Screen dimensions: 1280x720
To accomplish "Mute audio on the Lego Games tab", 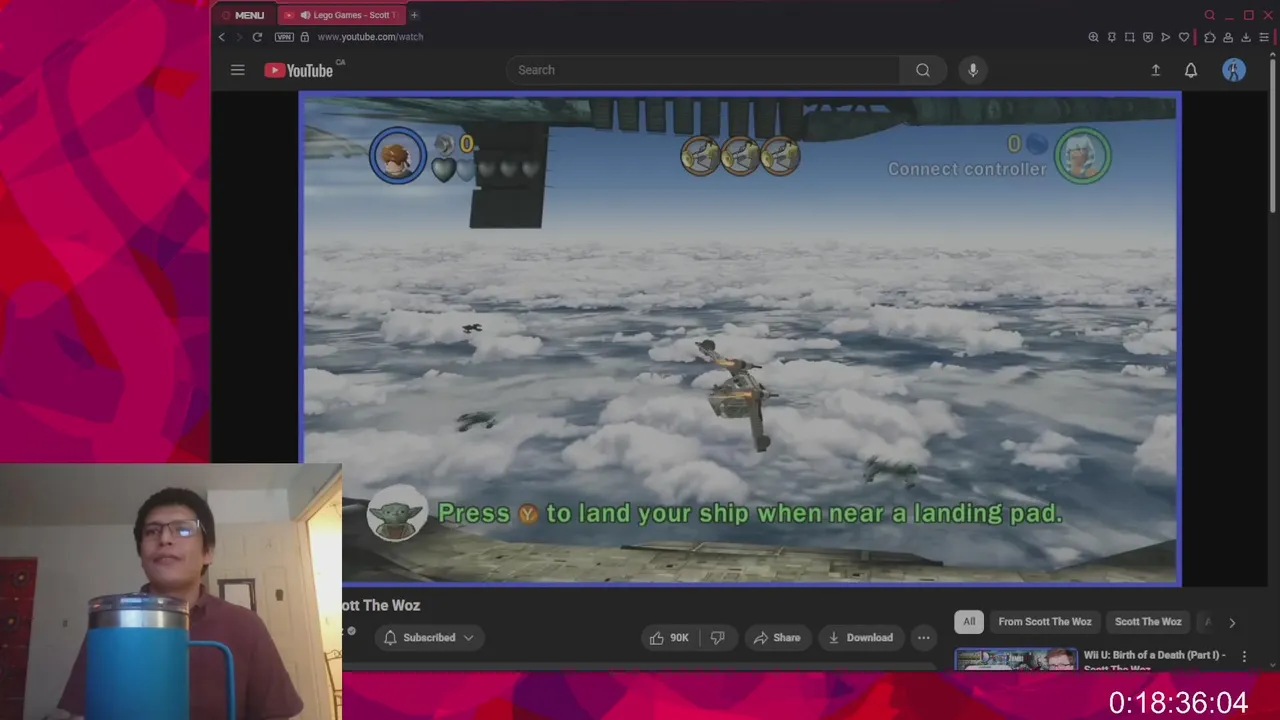I will [x=305, y=15].
